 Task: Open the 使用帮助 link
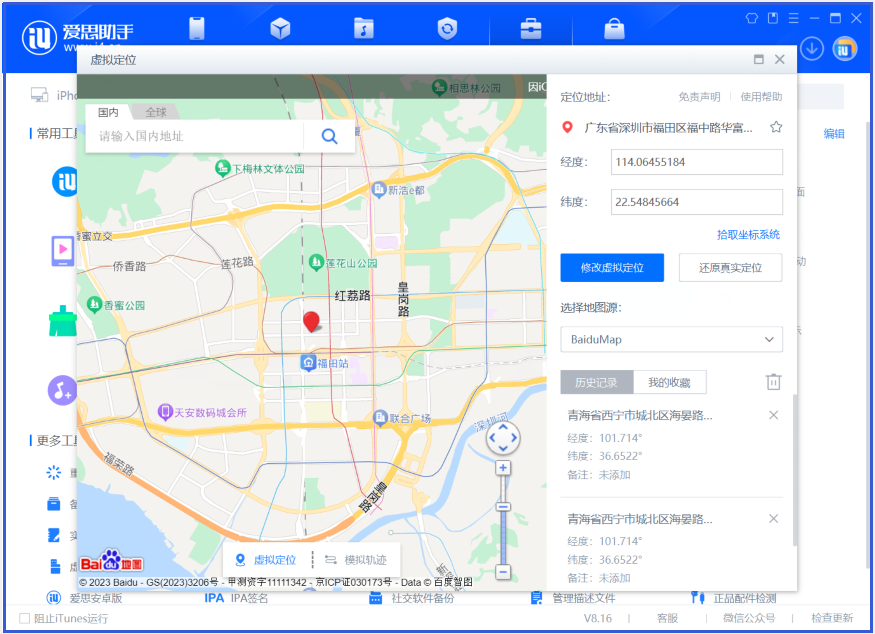pos(761,97)
